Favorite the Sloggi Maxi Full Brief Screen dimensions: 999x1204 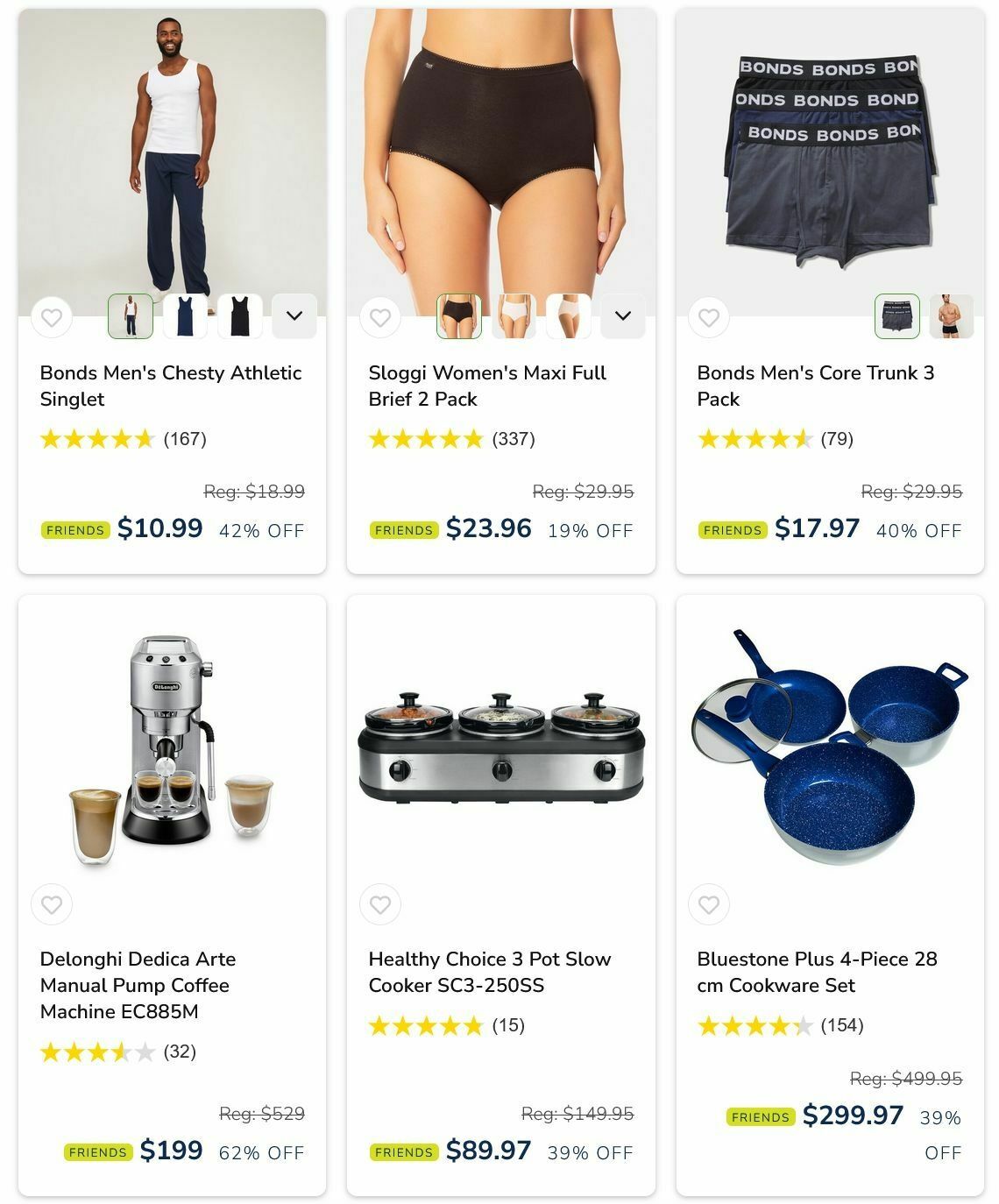[x=380, y=317]
